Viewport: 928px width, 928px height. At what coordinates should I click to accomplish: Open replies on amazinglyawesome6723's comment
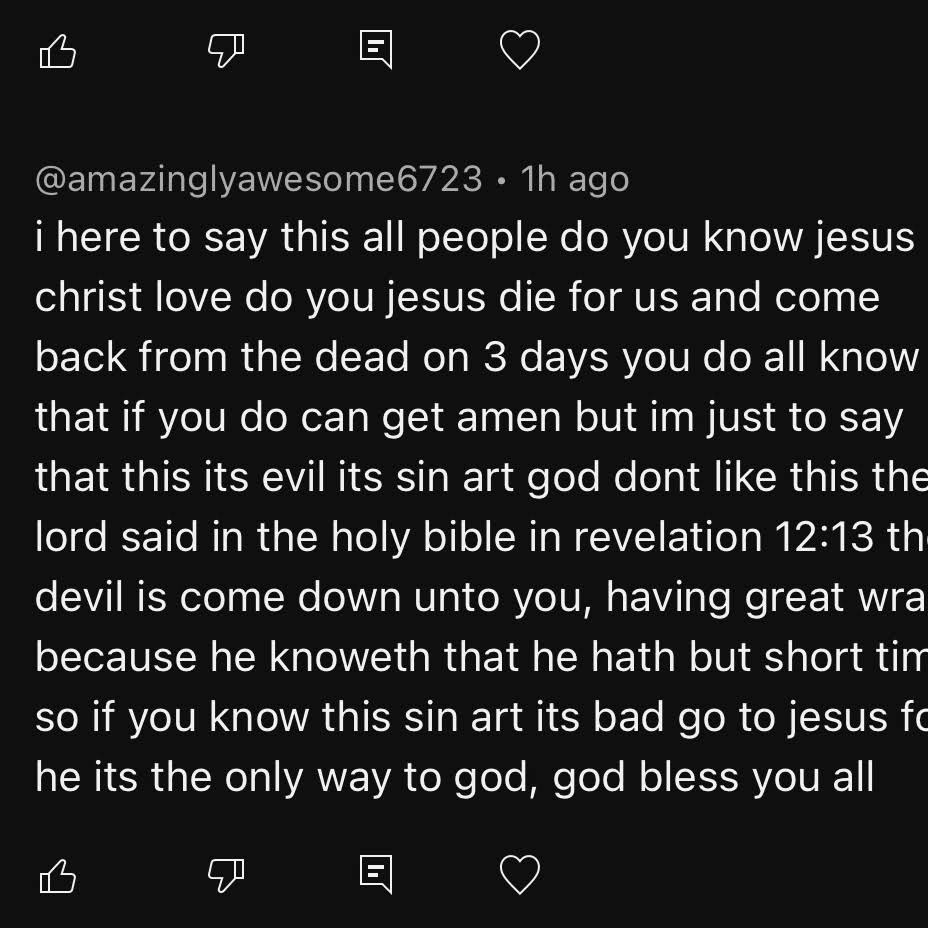tap(376, 874)
